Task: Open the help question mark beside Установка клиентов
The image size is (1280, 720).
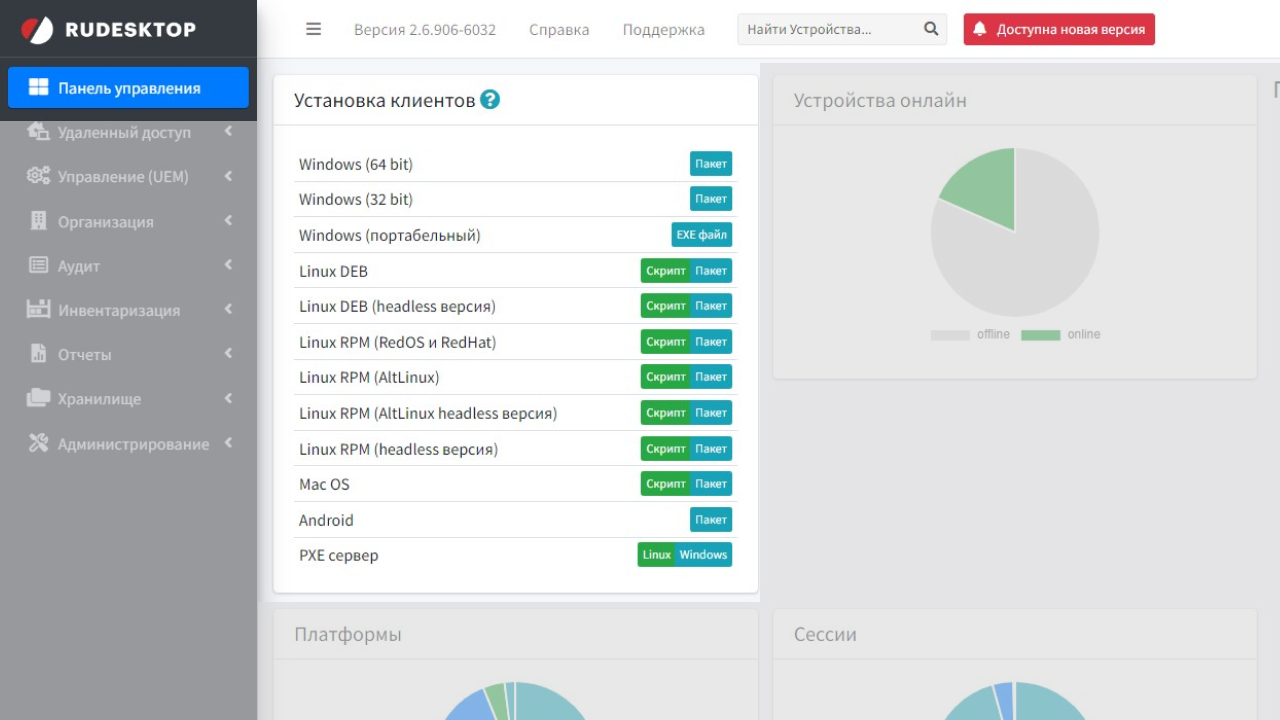Action: (490, 99)
